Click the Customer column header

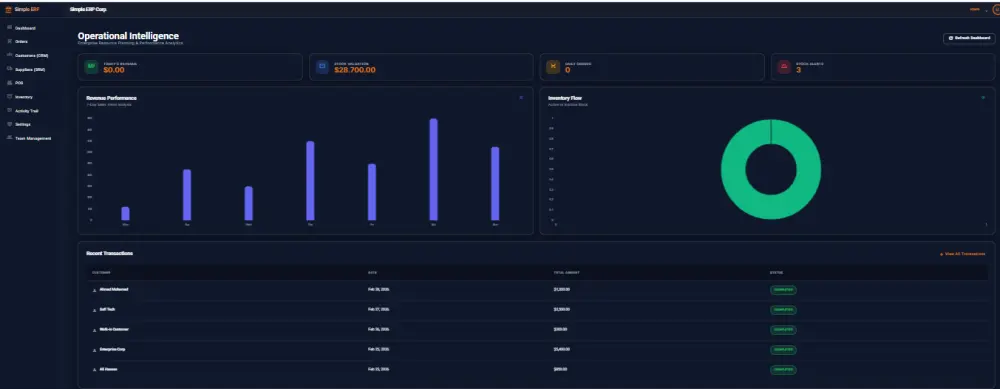coord(101,272)
